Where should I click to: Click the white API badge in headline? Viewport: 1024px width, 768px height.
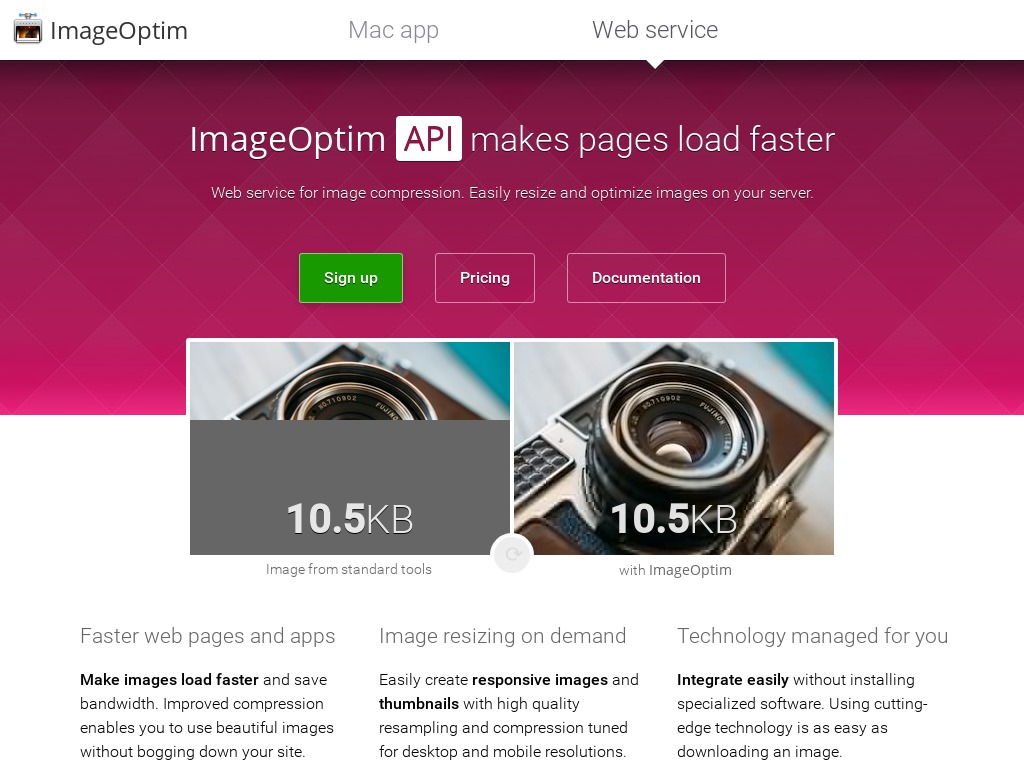(x=428, y=138)
